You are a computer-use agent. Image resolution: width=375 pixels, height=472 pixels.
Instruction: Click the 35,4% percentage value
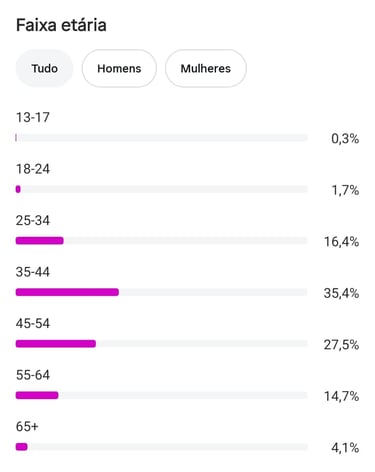pyautogui.click(x=341, y=293)
